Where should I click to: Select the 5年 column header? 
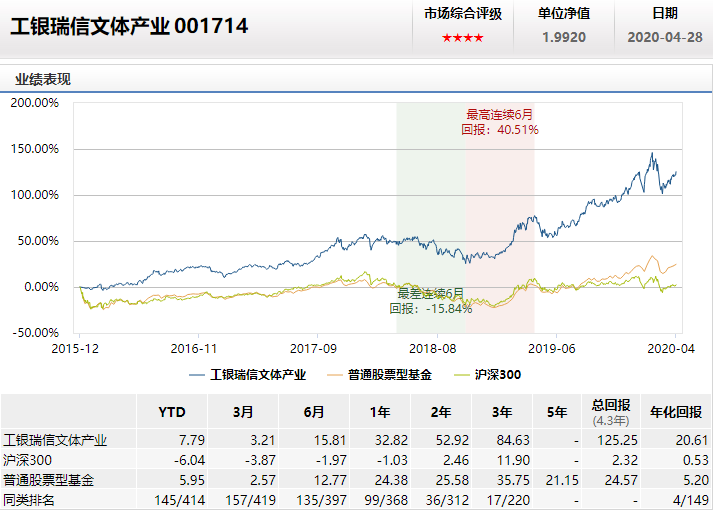click(x=557, y=412)
